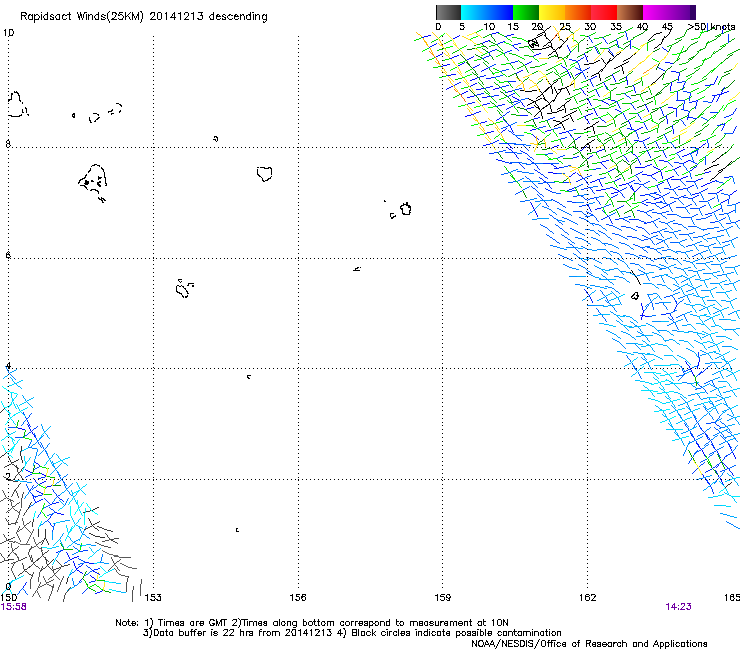Click the "knots" unit label on legend
Image resolution: width=740 pixels, height=650 pixels.
(x=723, y=27)
